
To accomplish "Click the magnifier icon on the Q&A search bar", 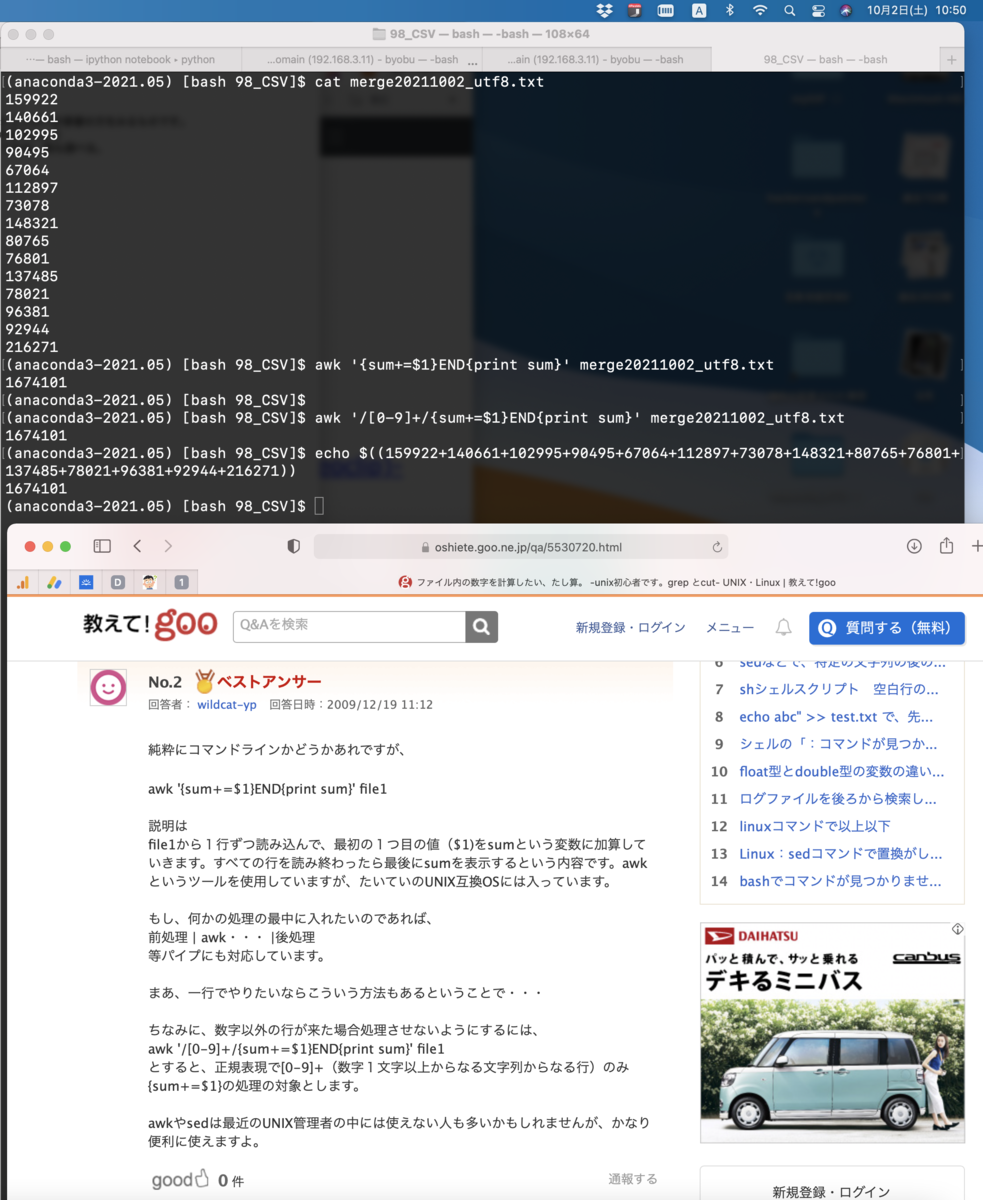I will [x=481, y=625].
